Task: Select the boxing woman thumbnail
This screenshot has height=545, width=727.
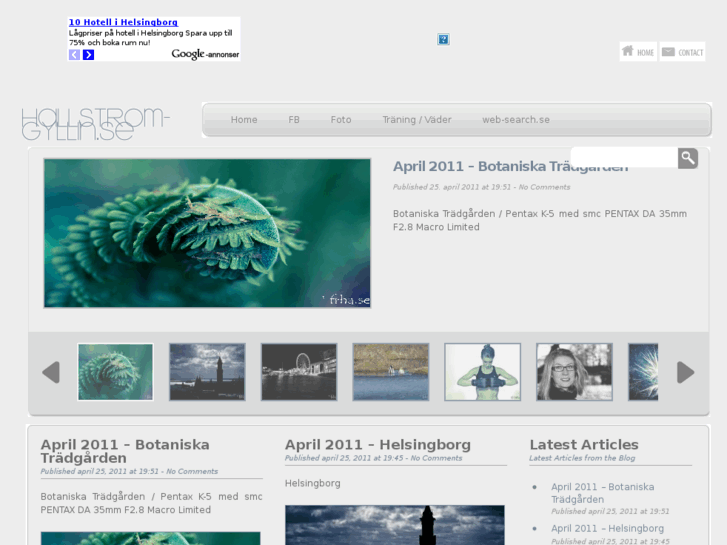Action: tap(483, 372)
